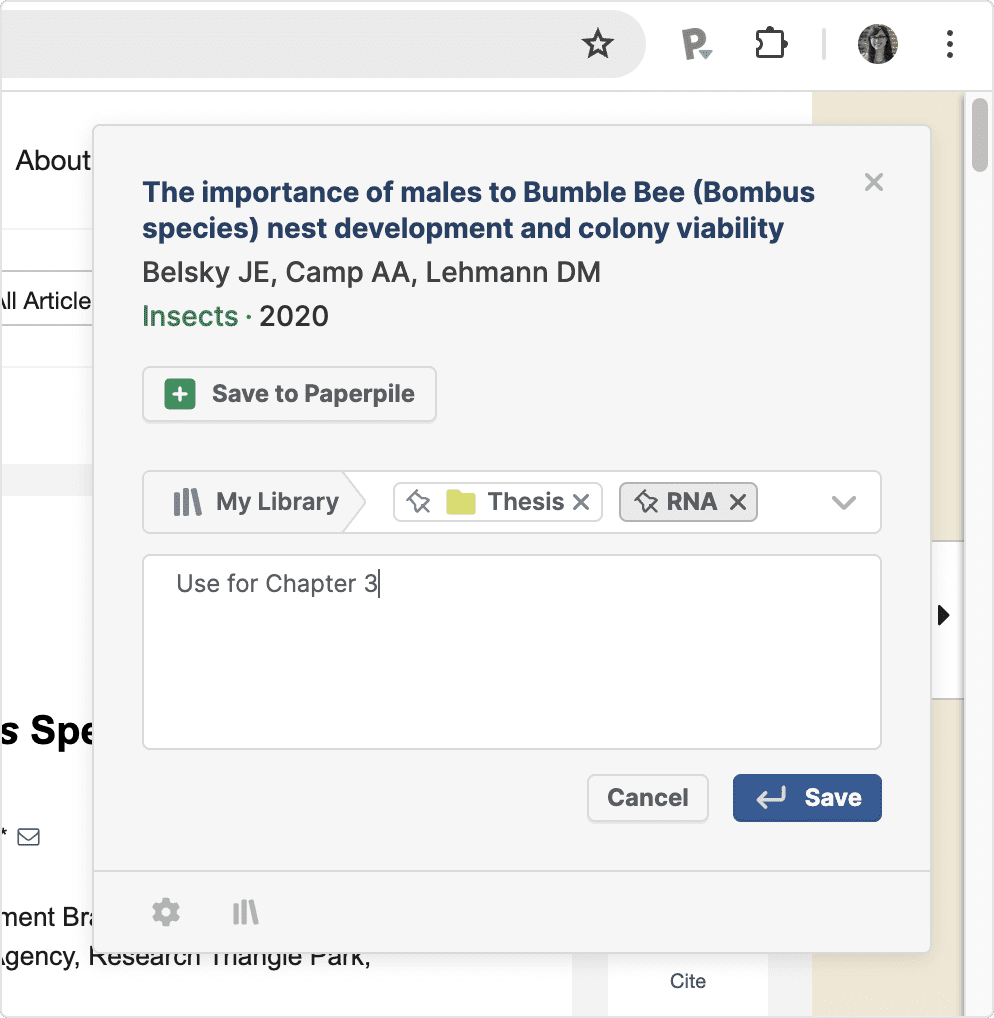Screen dimensions: 994x1018
Task: Bookmark this page with the star icon
Action: pos(598,44)
